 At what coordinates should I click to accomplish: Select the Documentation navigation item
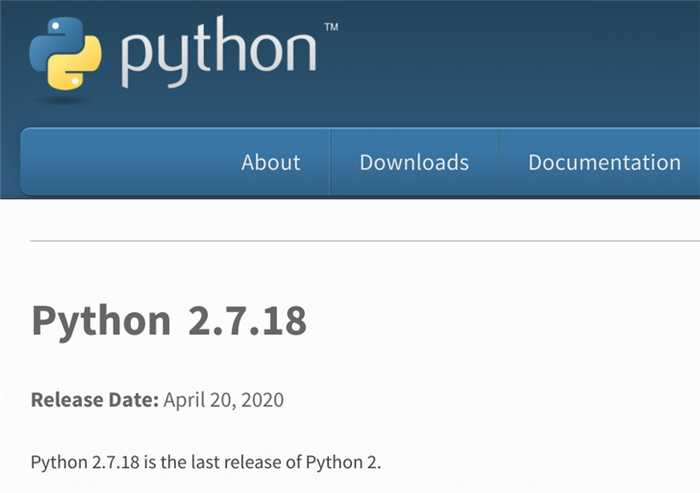tap(604, 162)
